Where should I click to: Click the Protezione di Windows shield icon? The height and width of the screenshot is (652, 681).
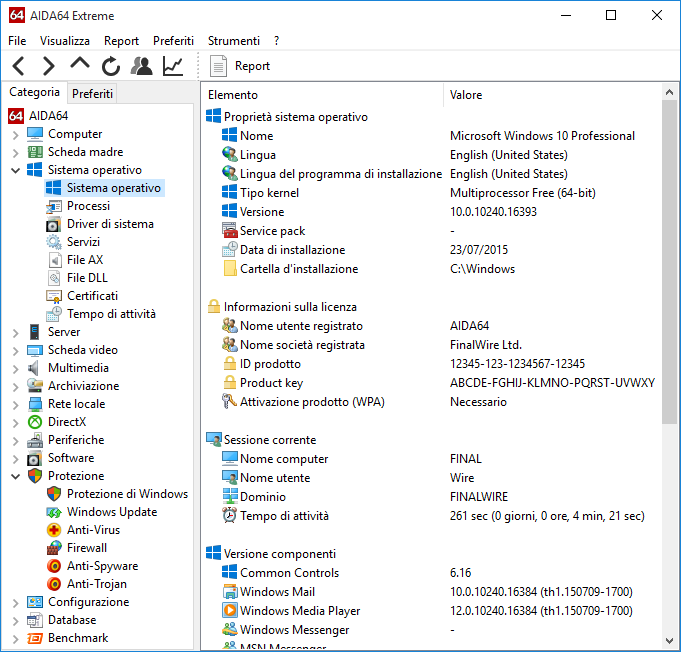click(x=54, y=494)
